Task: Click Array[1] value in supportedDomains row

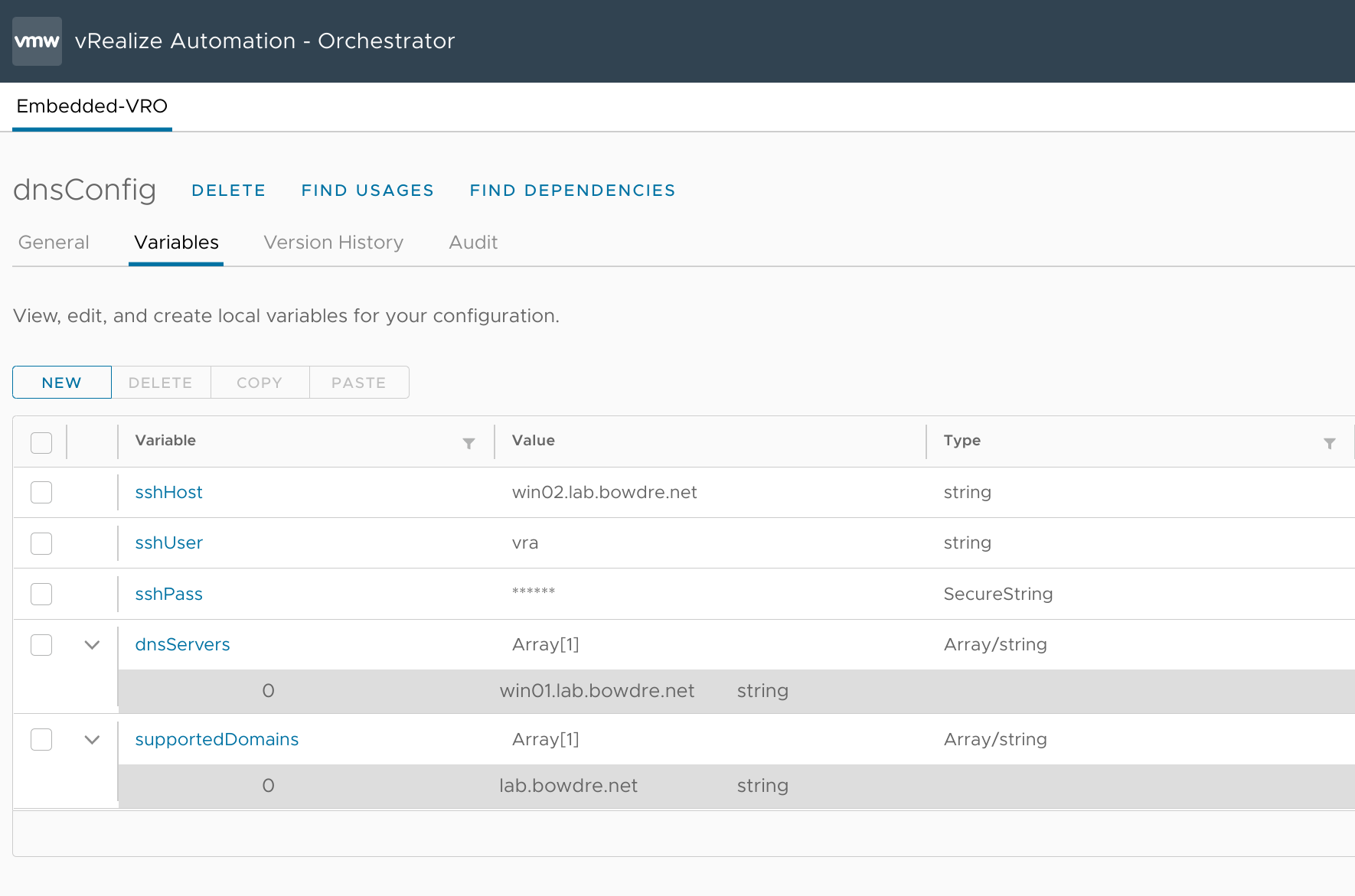Action: click(x=545, y=739)
